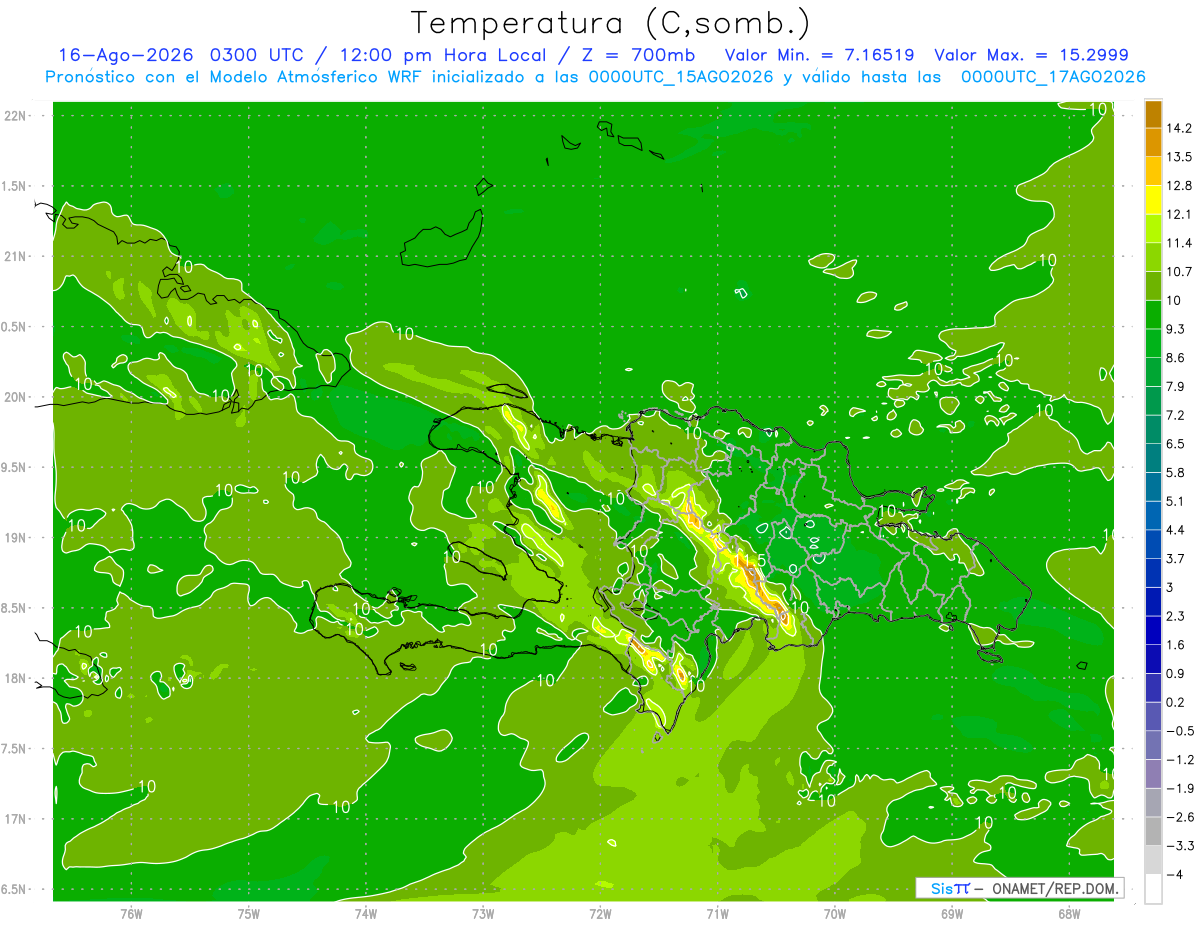Screen dimensions: 1200x927
Task: Select the date text "16-Ago-2026"
Action: [128, 55]
